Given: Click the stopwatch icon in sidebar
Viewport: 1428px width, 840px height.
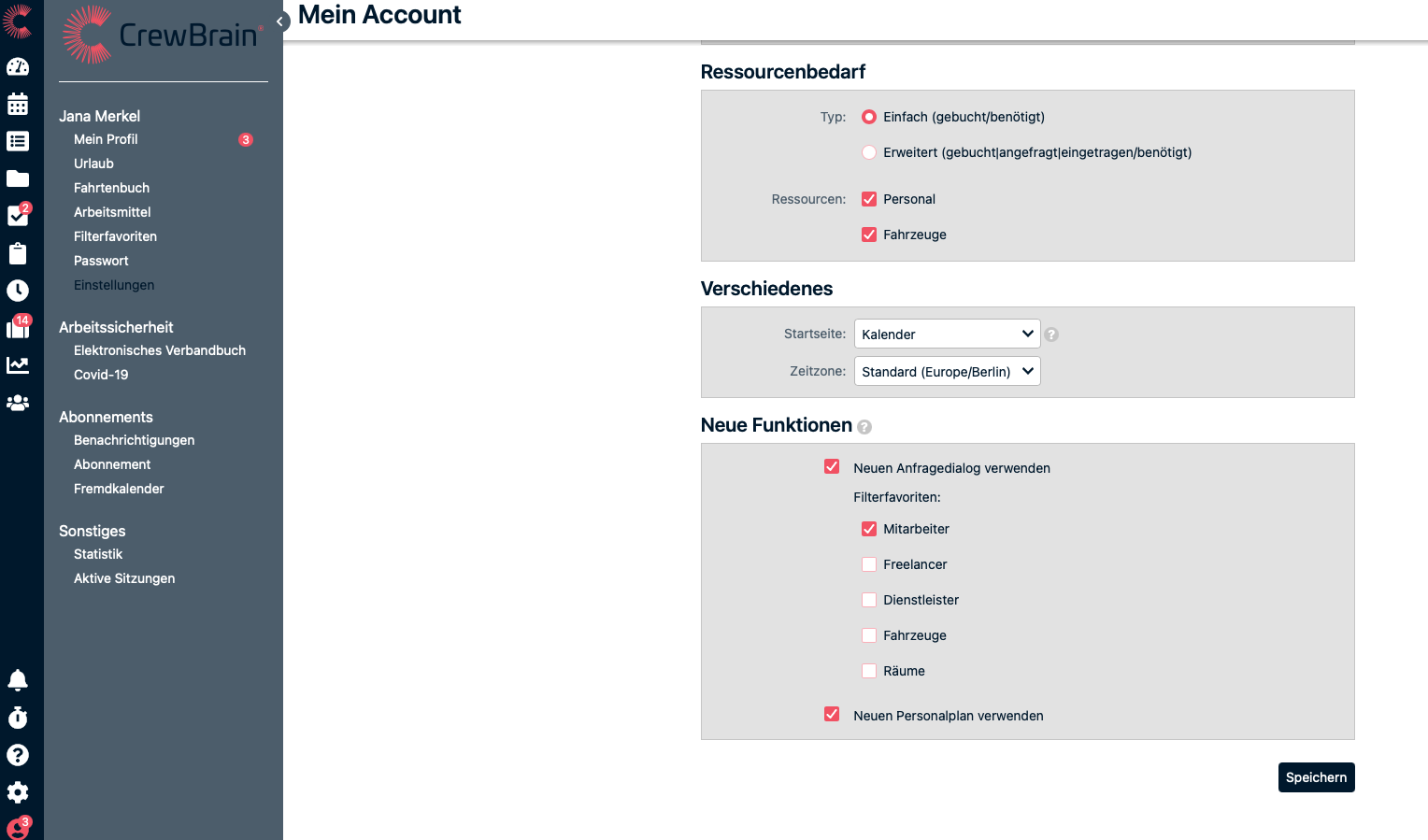Looking at the screenshot, I should (18, 718).
